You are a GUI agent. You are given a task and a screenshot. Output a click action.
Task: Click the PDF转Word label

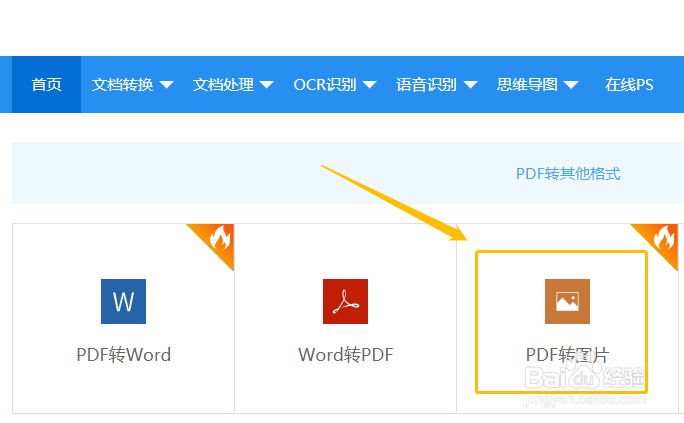[123, 355]
